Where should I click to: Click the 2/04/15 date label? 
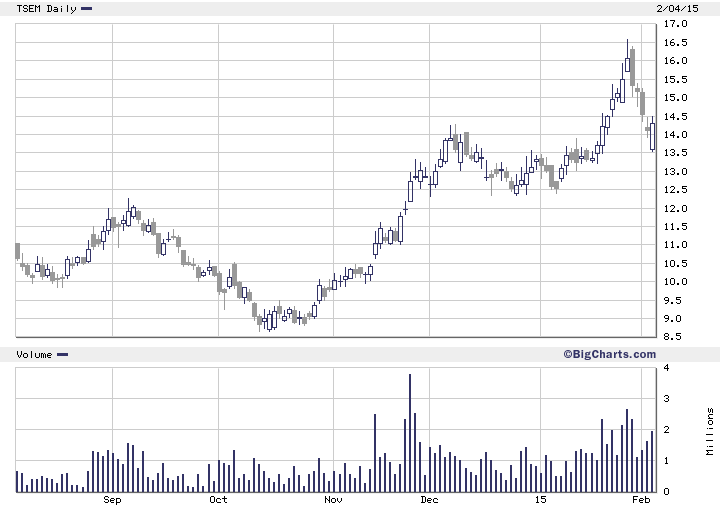click(677, 8)
